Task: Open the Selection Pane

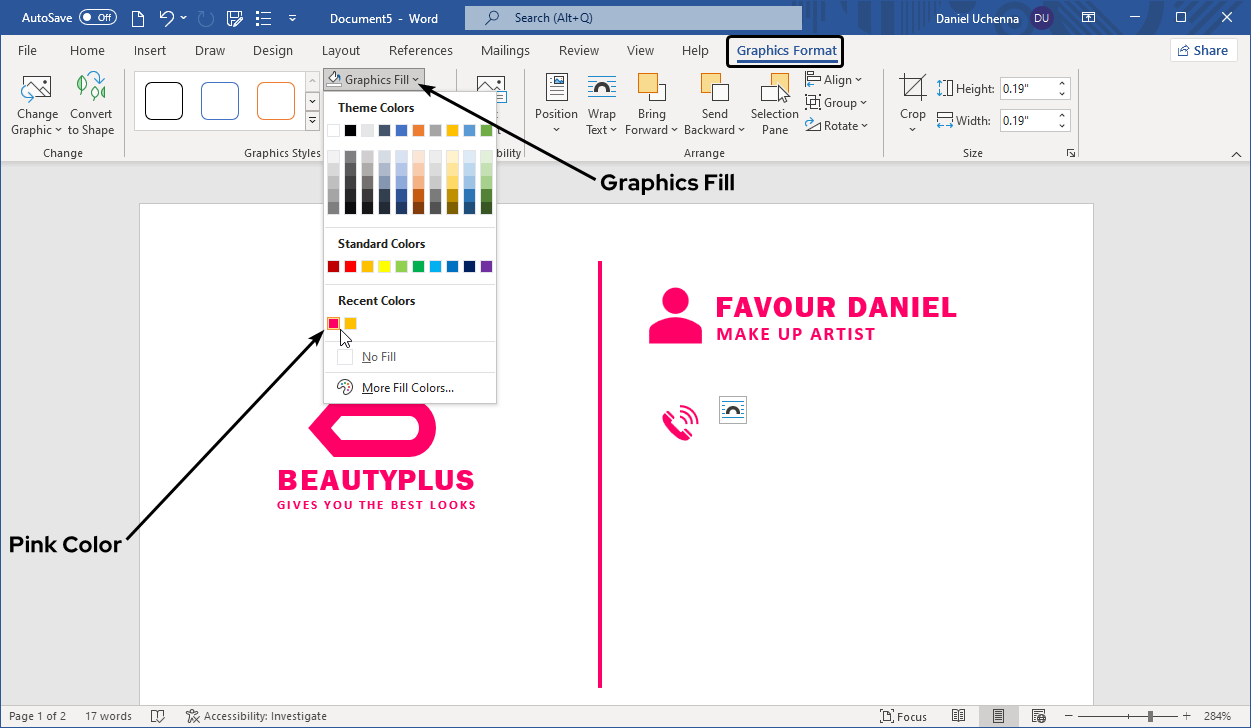Action: coord(775,88)
